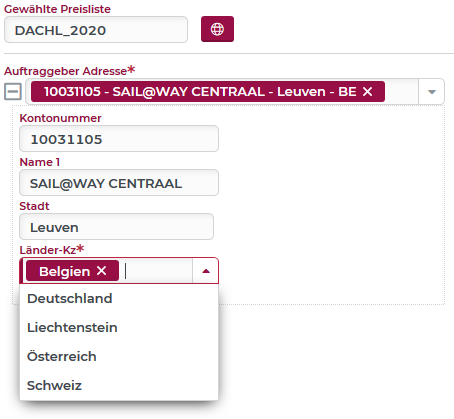This screenshot has width=454, height=419.
Task: Choose Österreich in the dropdown list
Action: (x=119, y=356)
